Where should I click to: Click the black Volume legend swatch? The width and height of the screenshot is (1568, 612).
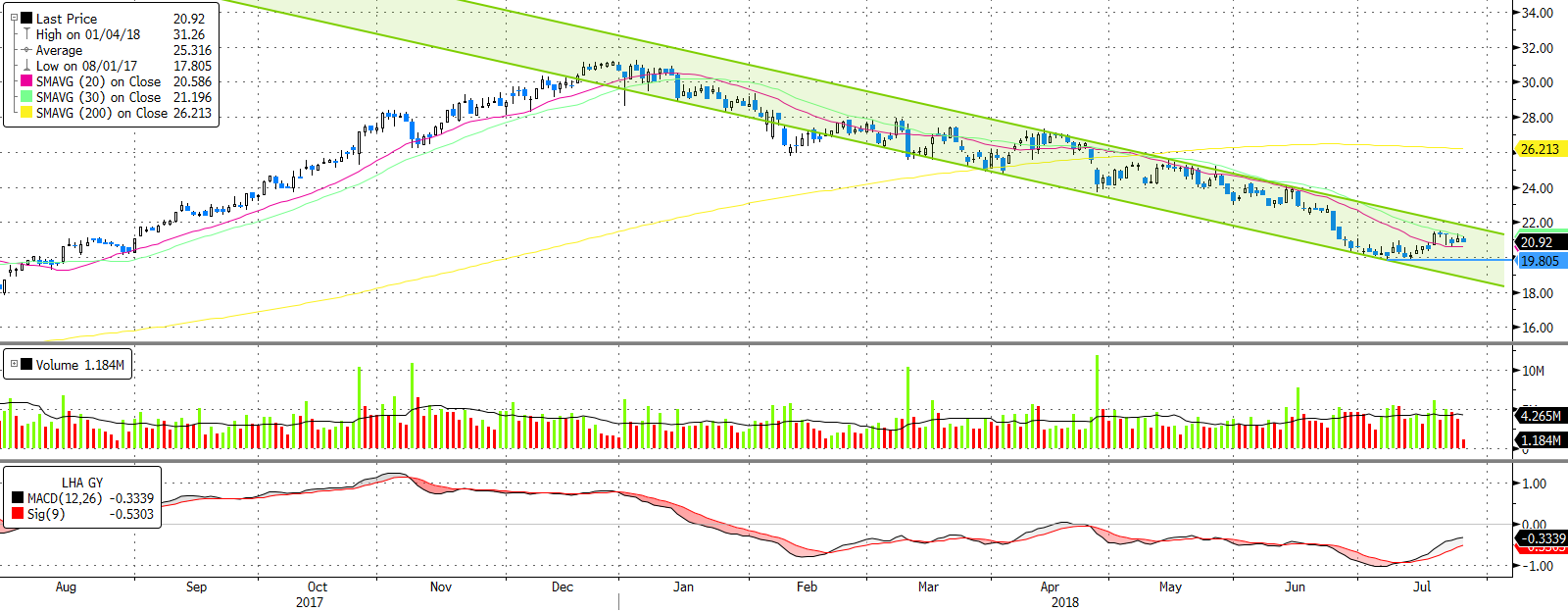(x=27, y=364)
